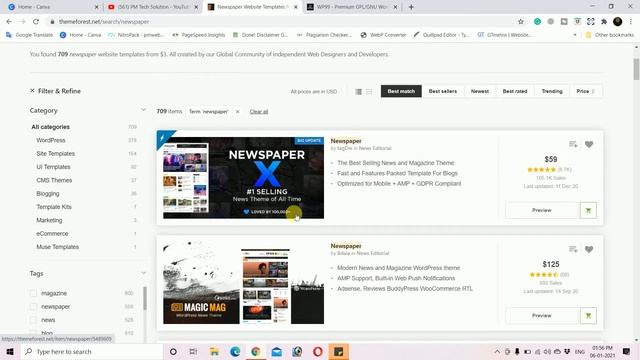This screenshot has width=640, height=360.
Task: Sort results by Newest
Action: (x=480, y=91)
